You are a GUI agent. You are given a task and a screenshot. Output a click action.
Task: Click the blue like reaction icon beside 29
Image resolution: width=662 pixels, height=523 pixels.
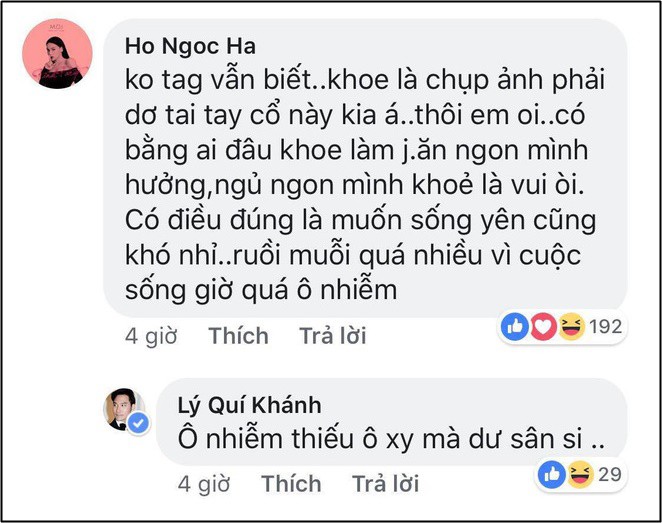click(552, 474)
